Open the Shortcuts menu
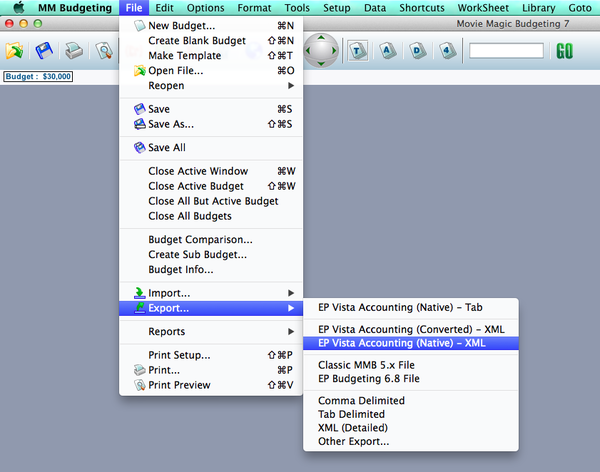Screen dimensions: 600x472 pyautogui.click(x=422, y=8)
